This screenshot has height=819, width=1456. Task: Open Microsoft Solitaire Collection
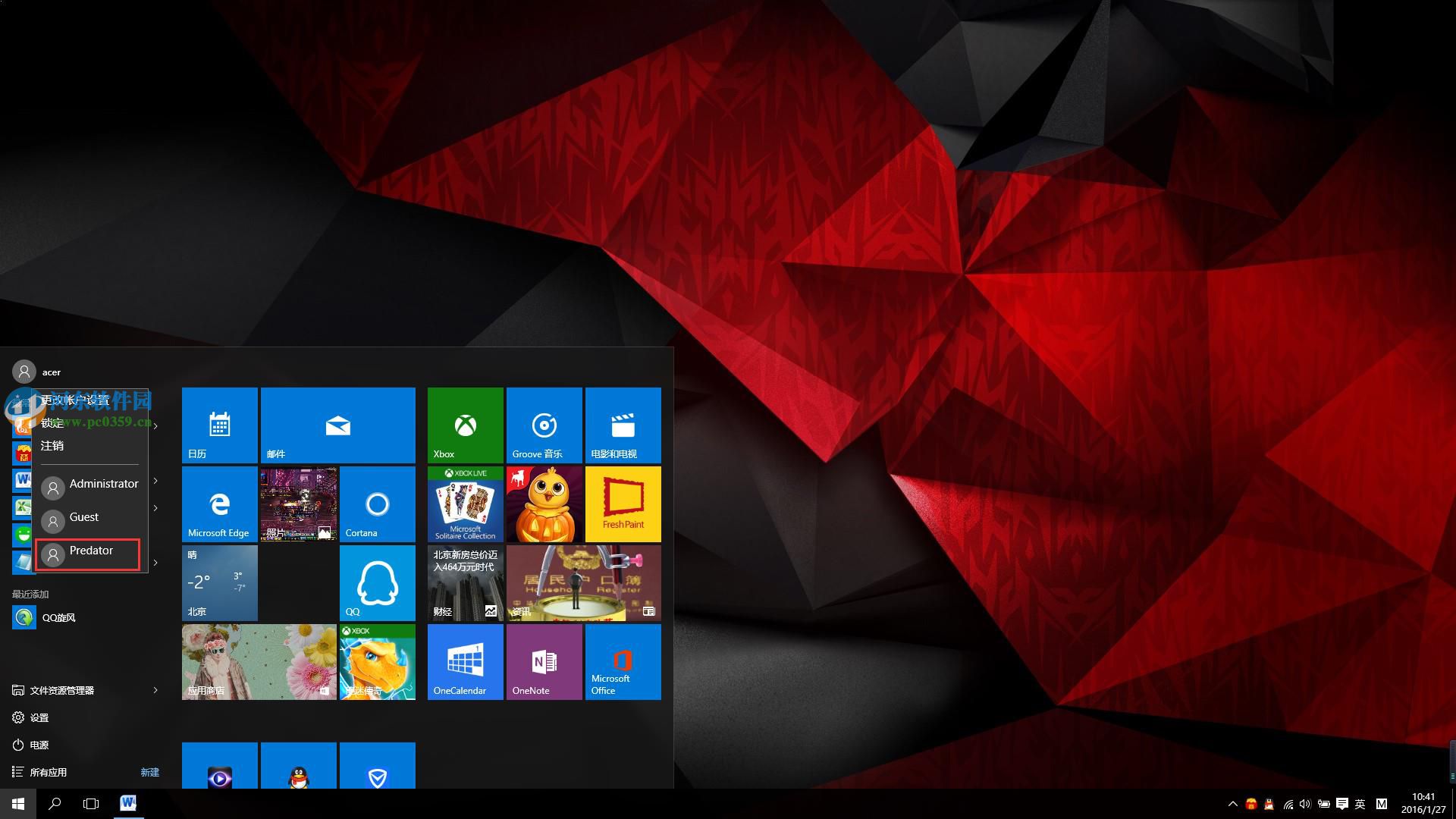[464, 504]
